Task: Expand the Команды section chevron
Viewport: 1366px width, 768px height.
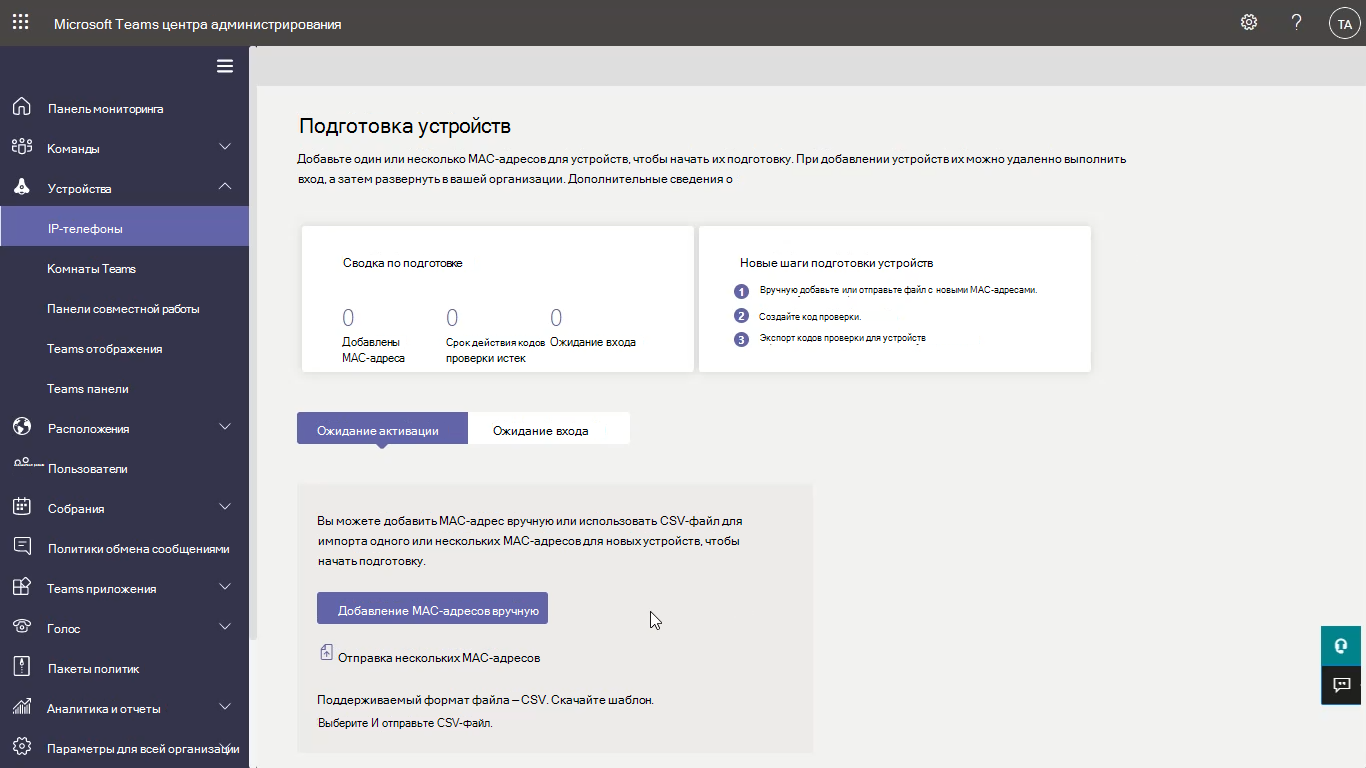Action: [x=225, y=147]
